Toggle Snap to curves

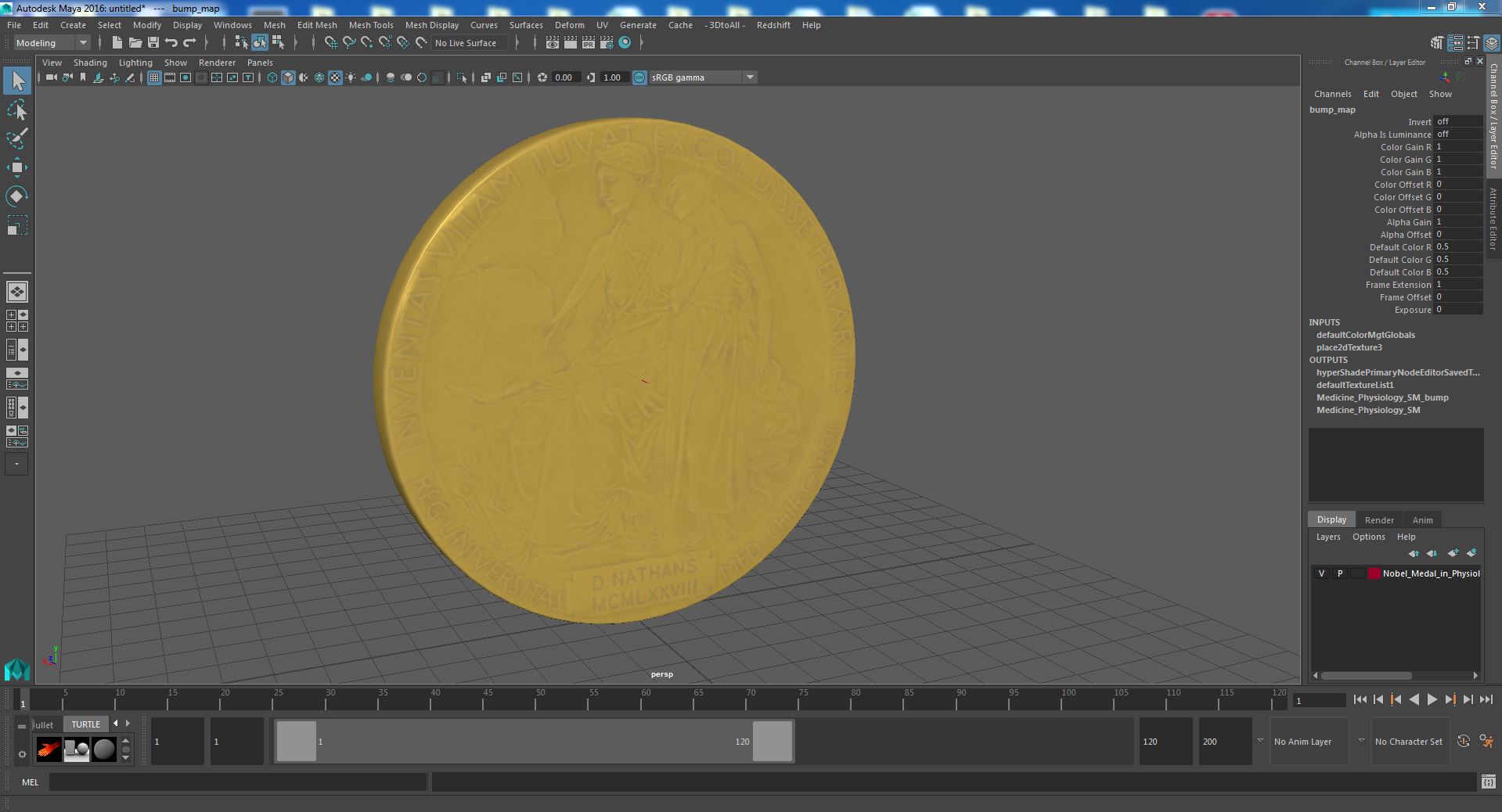pyautogui.click(x=348, y=43)
